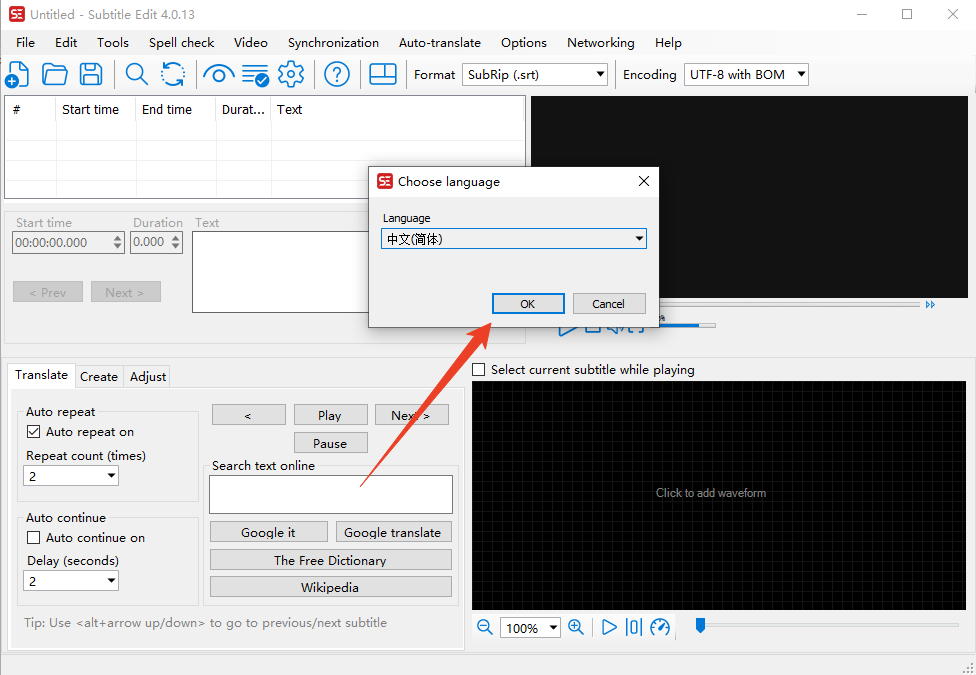This screenshot has width=976, height=675.
Task: Close the Choose language dialog with X
Action: pos(644,181)
